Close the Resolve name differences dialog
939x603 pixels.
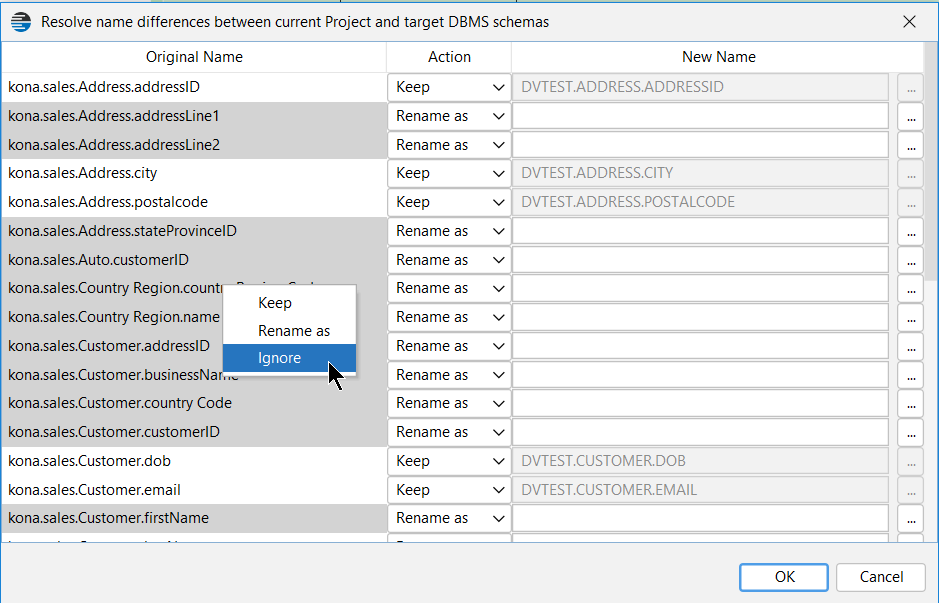click(909, 22)
